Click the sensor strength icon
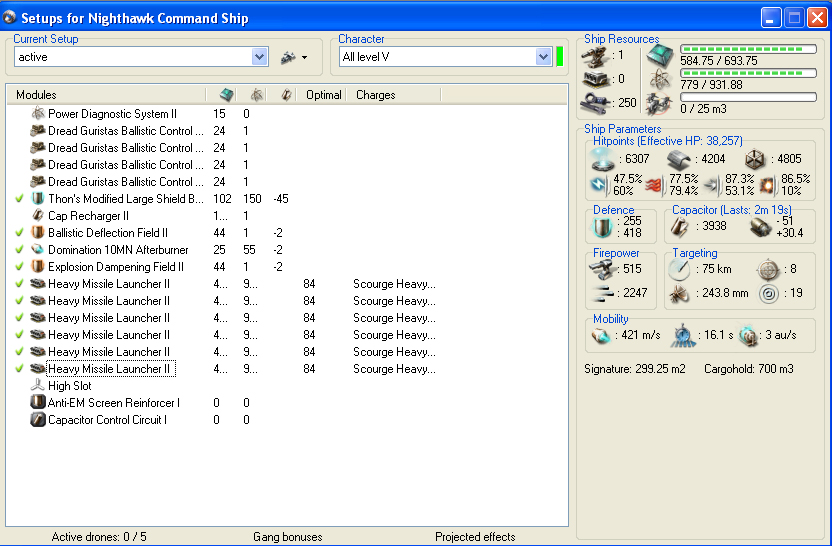832x546 pixels. (x=768, y=293)
